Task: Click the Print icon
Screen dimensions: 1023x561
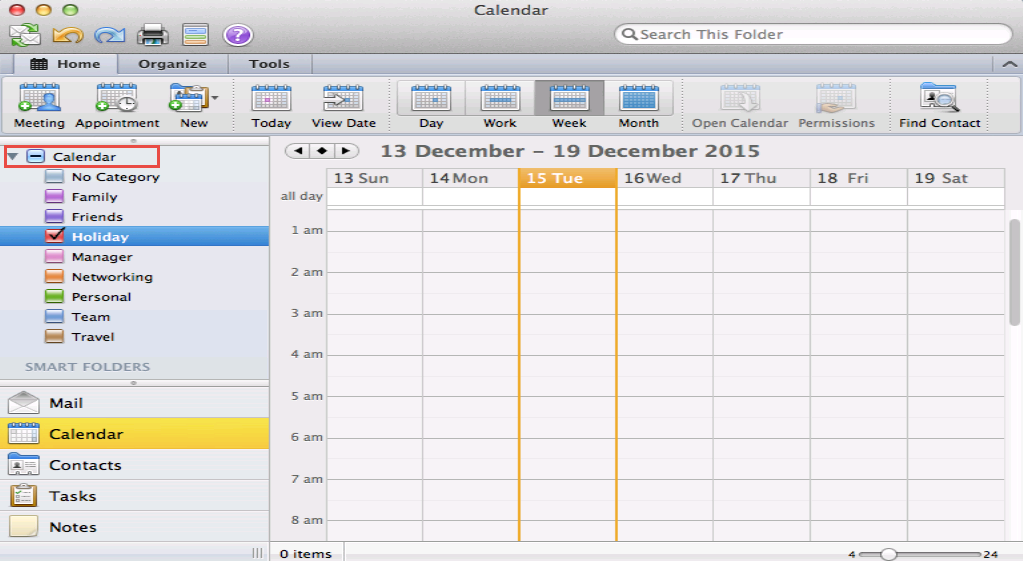Action: 153,35
